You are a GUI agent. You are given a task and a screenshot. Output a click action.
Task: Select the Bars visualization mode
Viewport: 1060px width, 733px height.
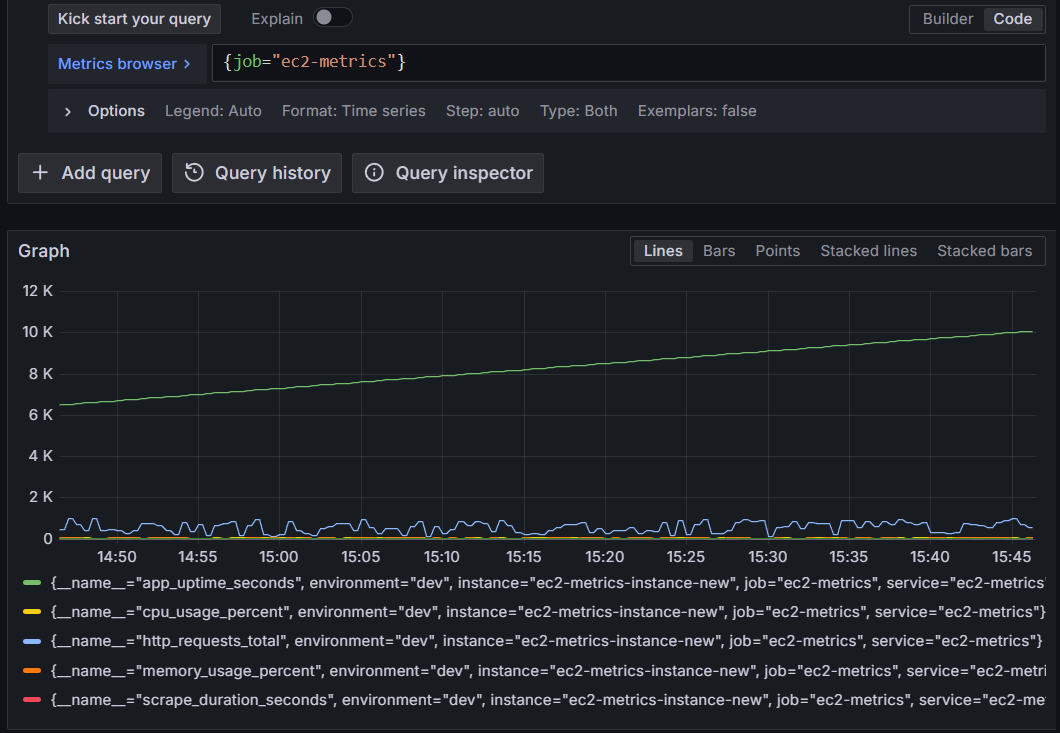(x=719, y=250)
